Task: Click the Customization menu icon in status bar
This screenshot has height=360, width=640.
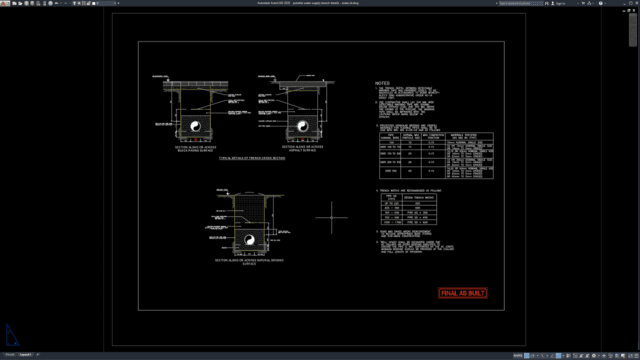Action: tap(636, 356)
